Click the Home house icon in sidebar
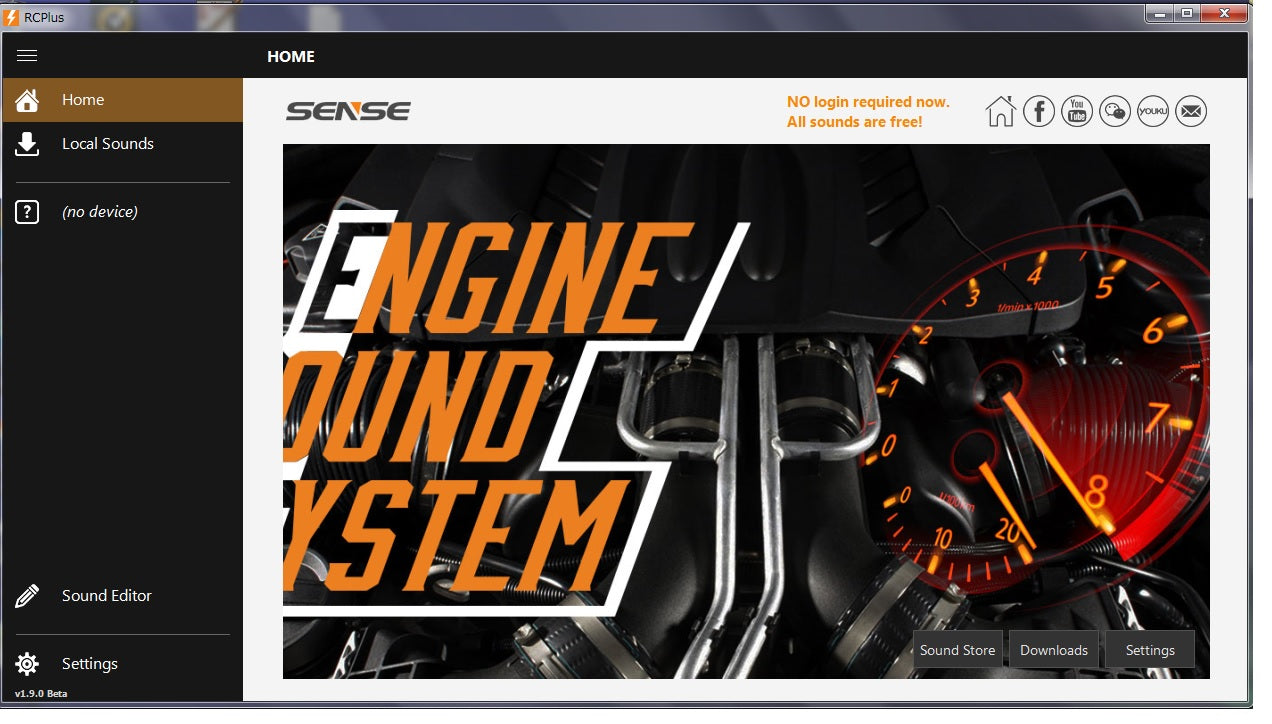This screenshot has height=724, width=1272. point(27,100)
